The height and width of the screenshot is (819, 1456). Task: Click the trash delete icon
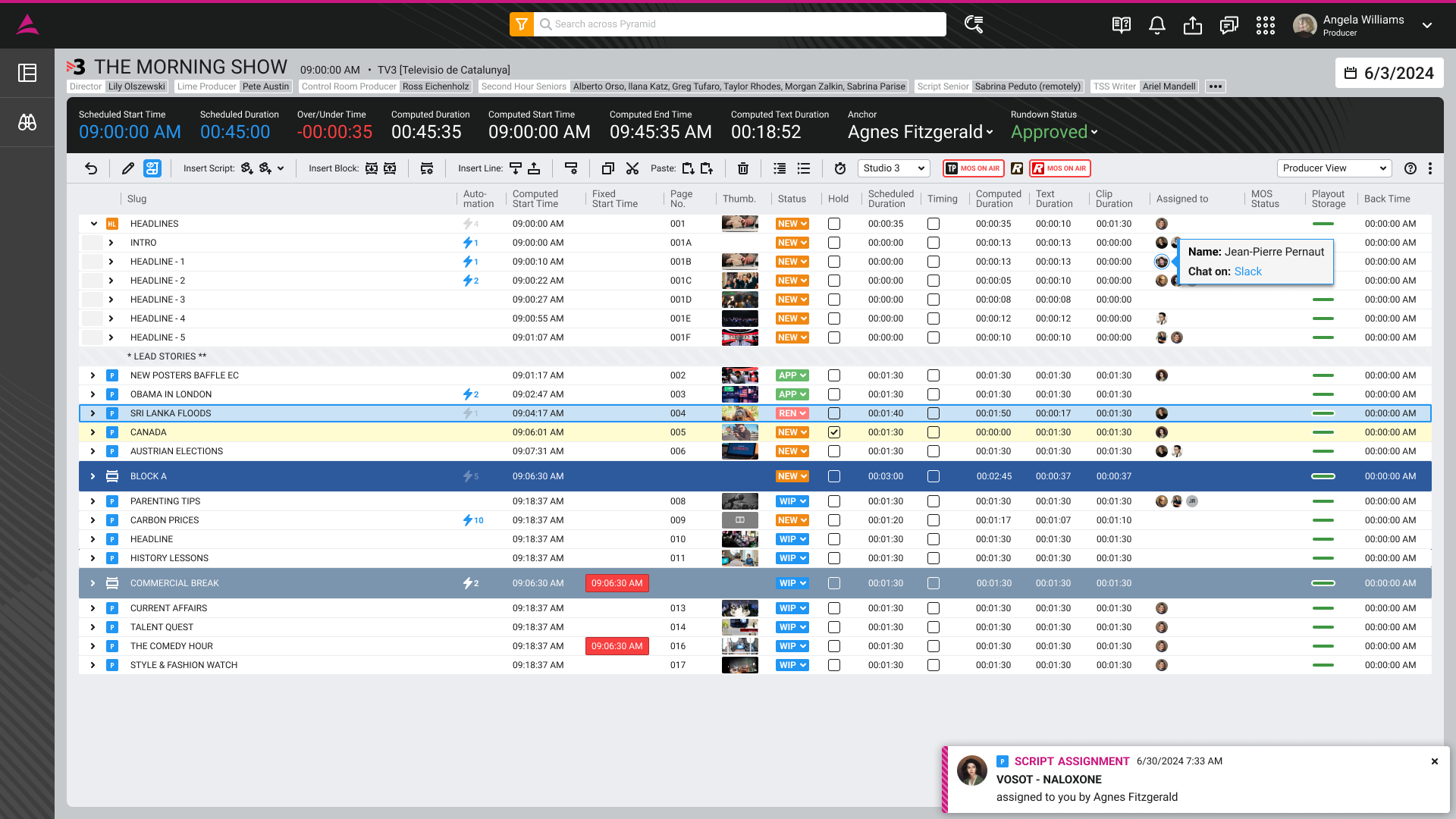tap(743, 168)
